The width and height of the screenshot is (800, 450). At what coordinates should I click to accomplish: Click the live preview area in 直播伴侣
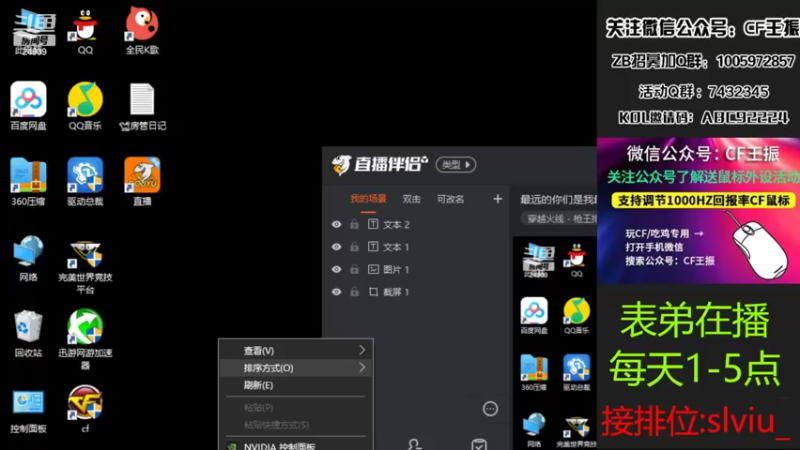555,343
